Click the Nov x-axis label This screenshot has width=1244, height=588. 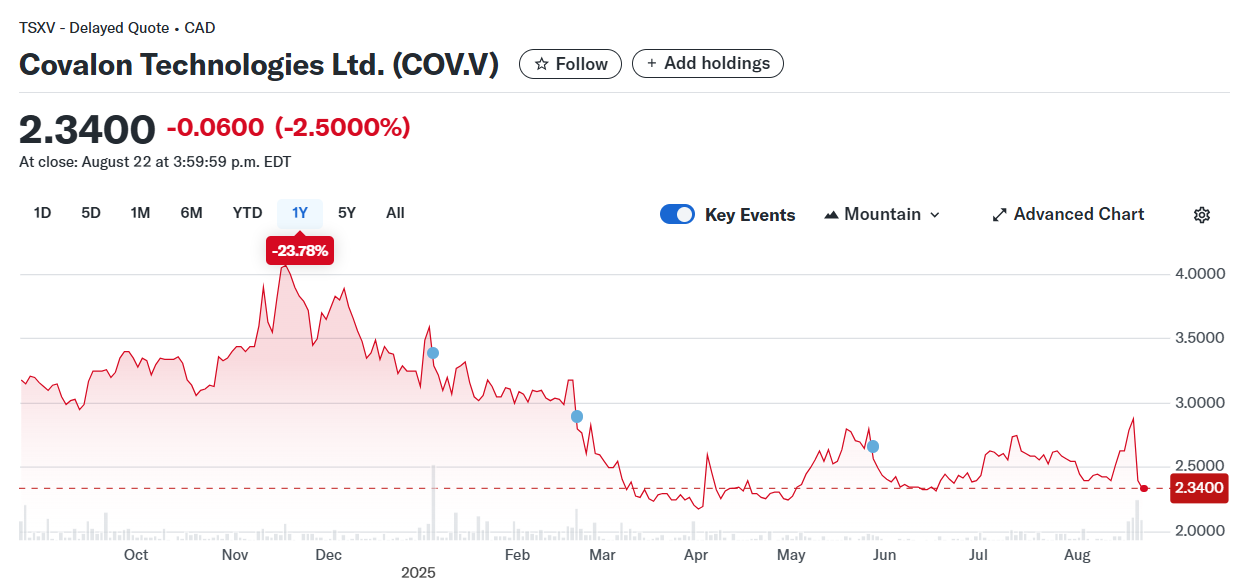(235, 555)
